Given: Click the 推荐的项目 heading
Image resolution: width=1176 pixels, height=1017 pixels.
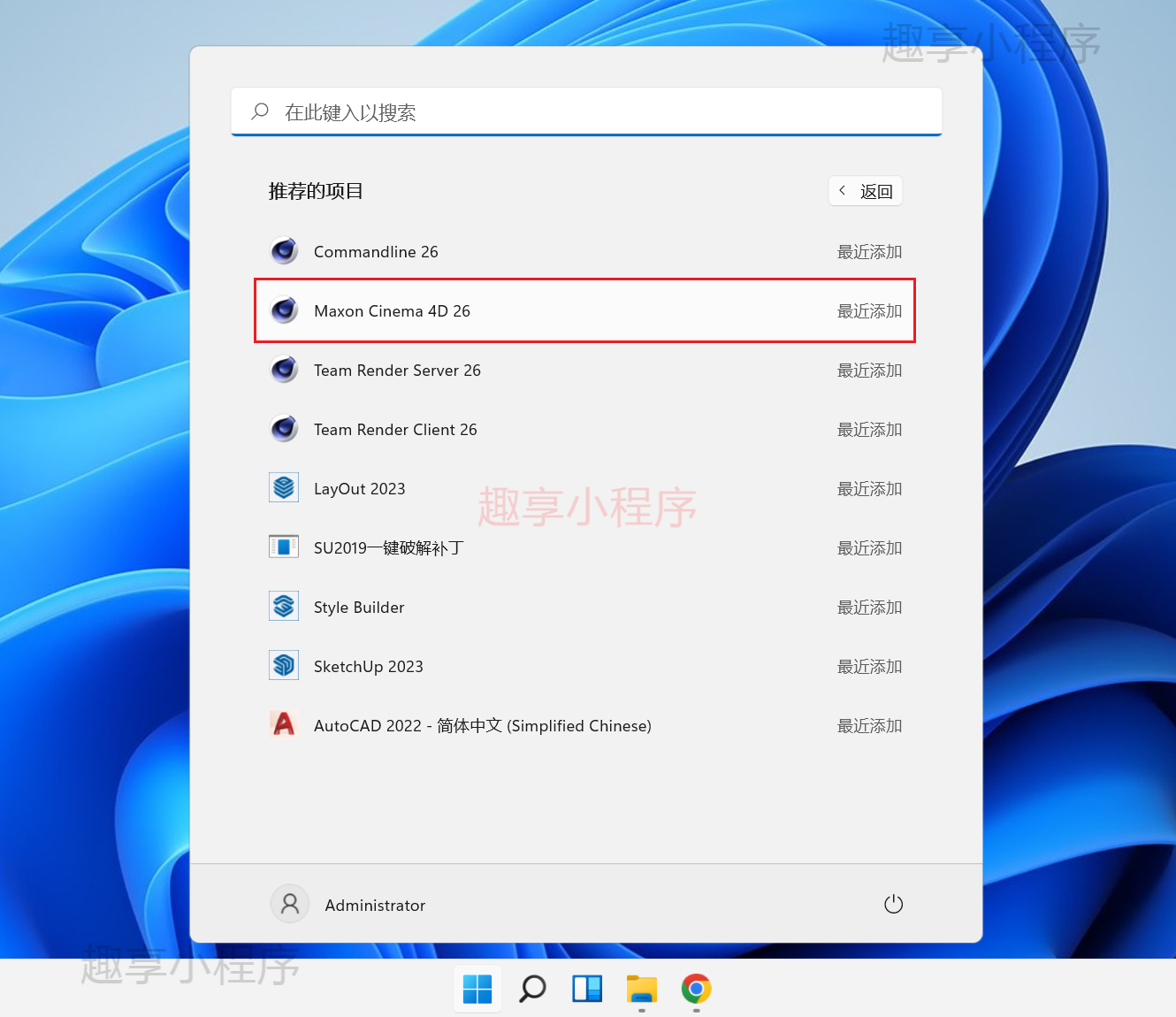Looking at the screenshot, I should click(x=316, y=191).
